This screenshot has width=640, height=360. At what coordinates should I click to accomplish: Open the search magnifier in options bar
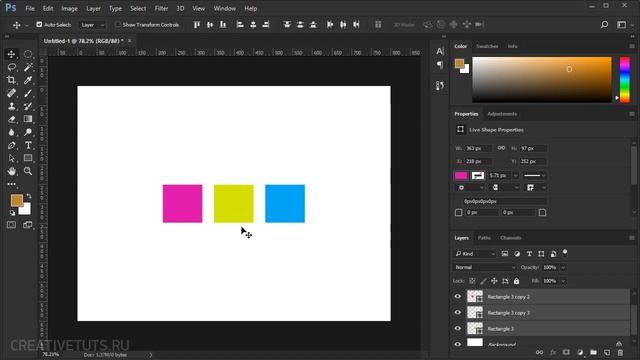point(604,25)
